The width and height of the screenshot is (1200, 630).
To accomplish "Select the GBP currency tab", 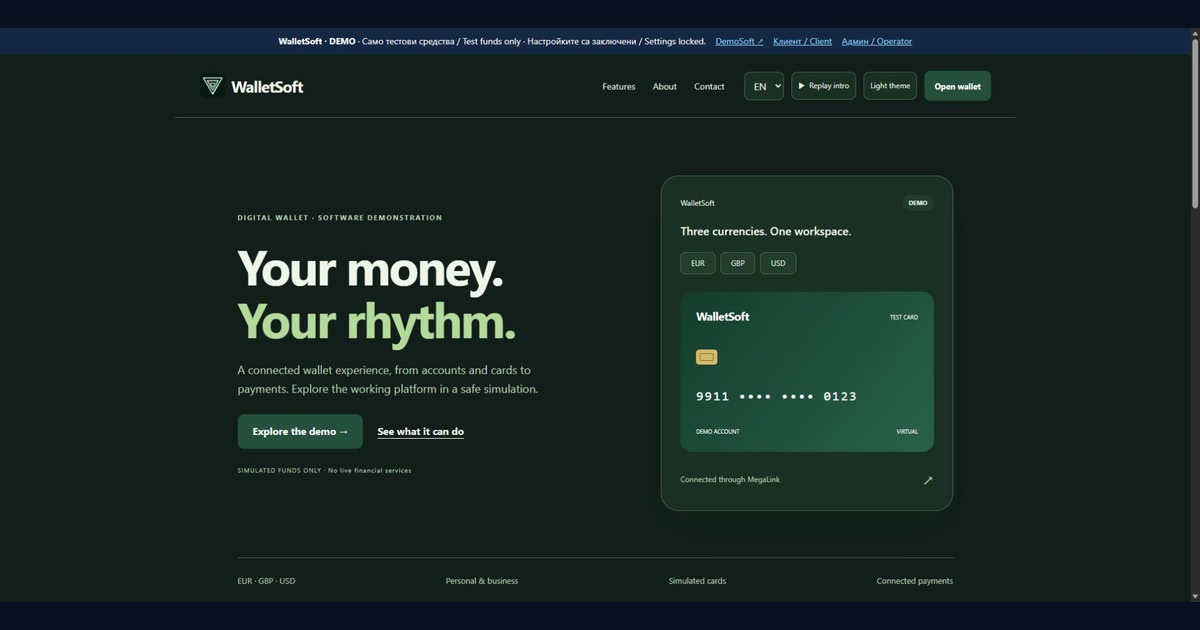I will point(738,263).
